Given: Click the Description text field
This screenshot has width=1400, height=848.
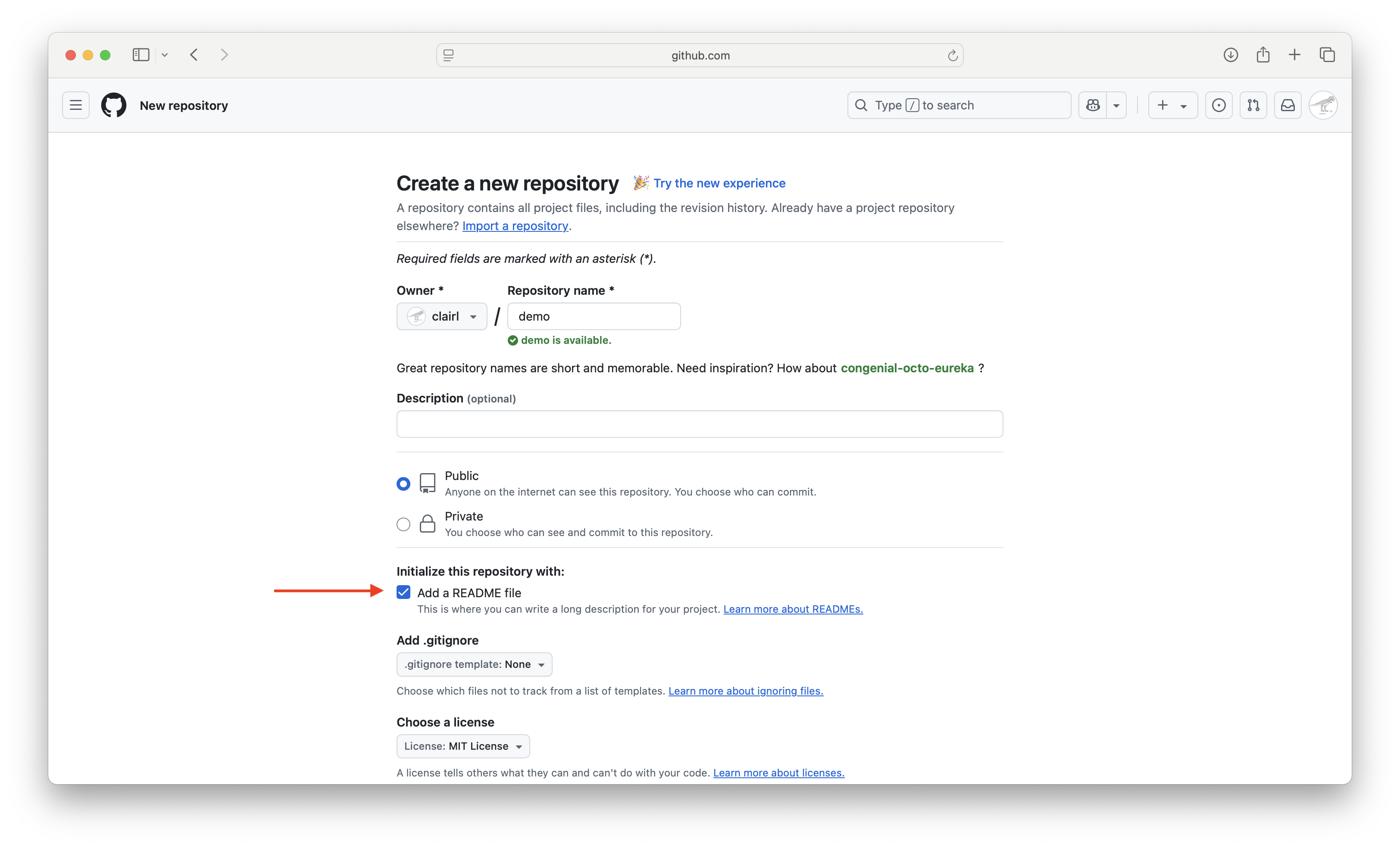Looking at the screenshot, I should [x=700, y=424].
